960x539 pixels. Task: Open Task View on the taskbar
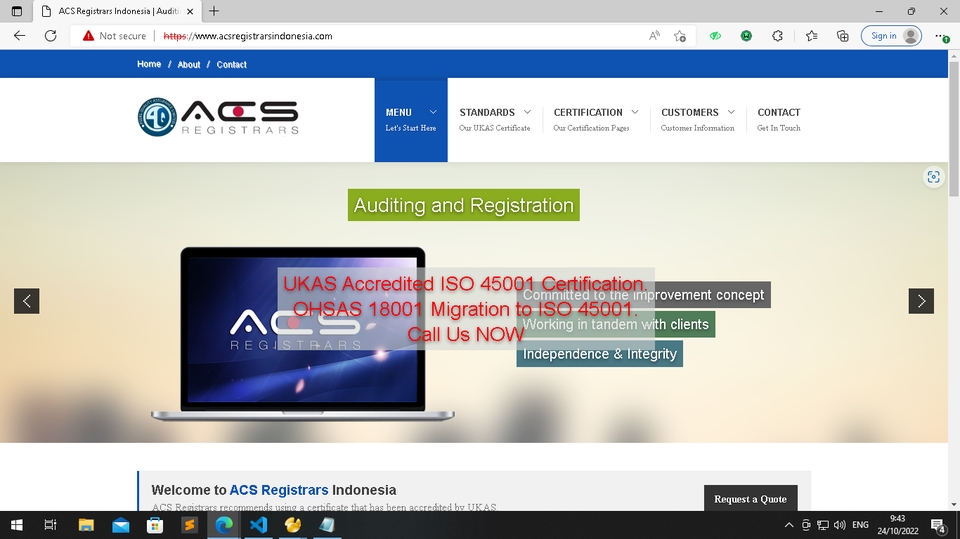(x=51, y=525)
